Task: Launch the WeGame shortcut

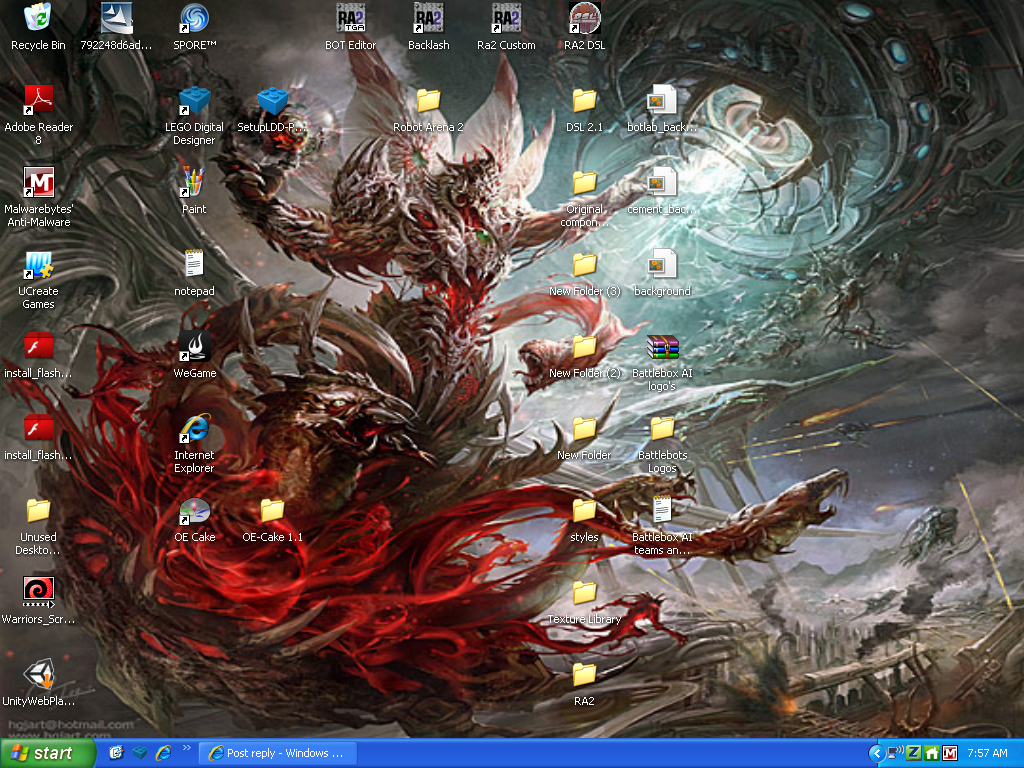Action: point(194,346)
